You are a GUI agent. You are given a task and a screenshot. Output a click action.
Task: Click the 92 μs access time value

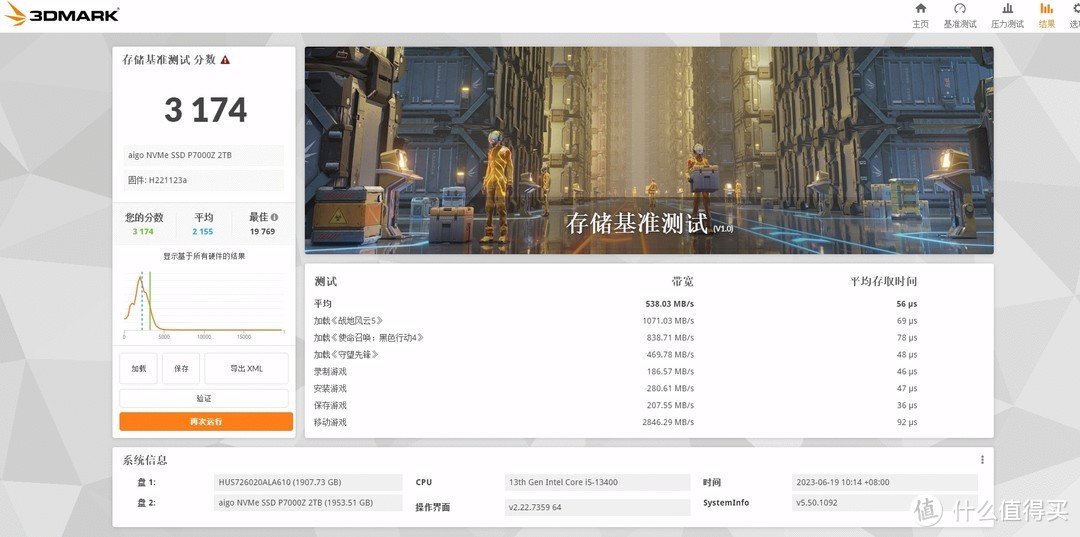(x=906, y=422)
